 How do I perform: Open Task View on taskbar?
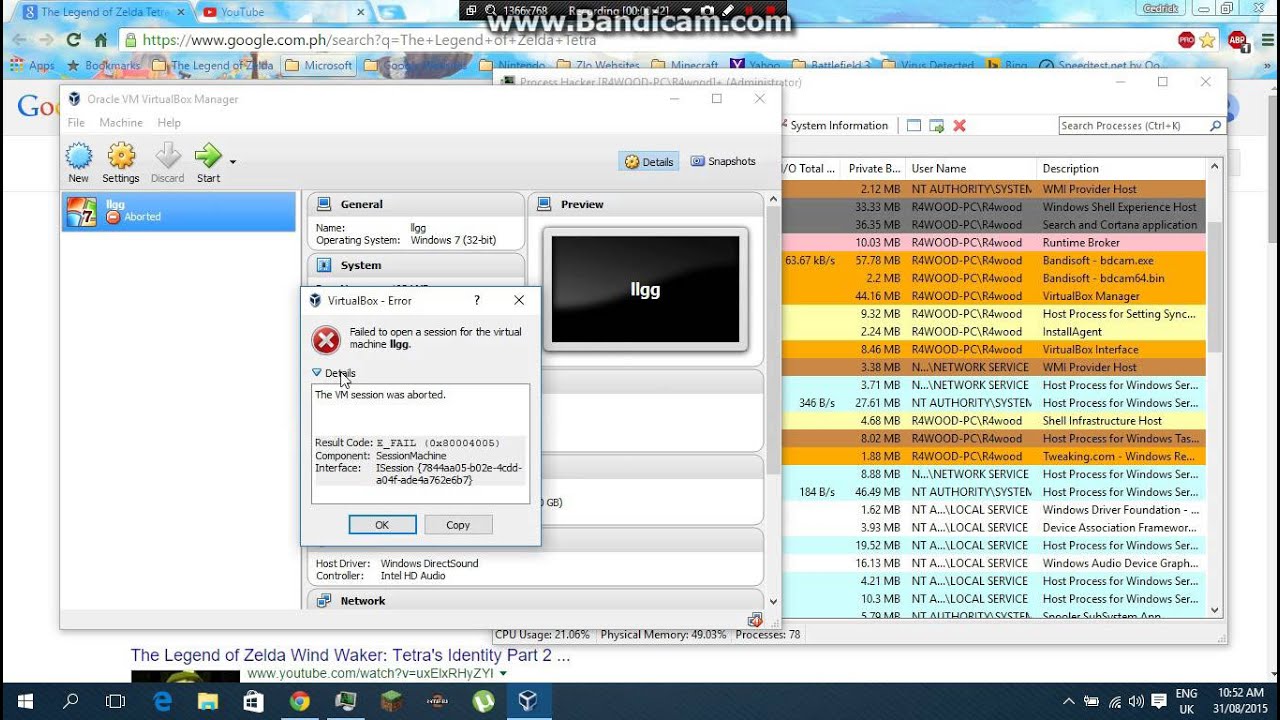click(x=115, y=702)
